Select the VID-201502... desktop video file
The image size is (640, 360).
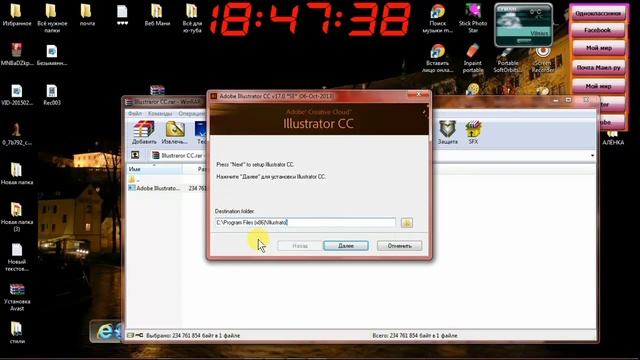tap(17, 94)
